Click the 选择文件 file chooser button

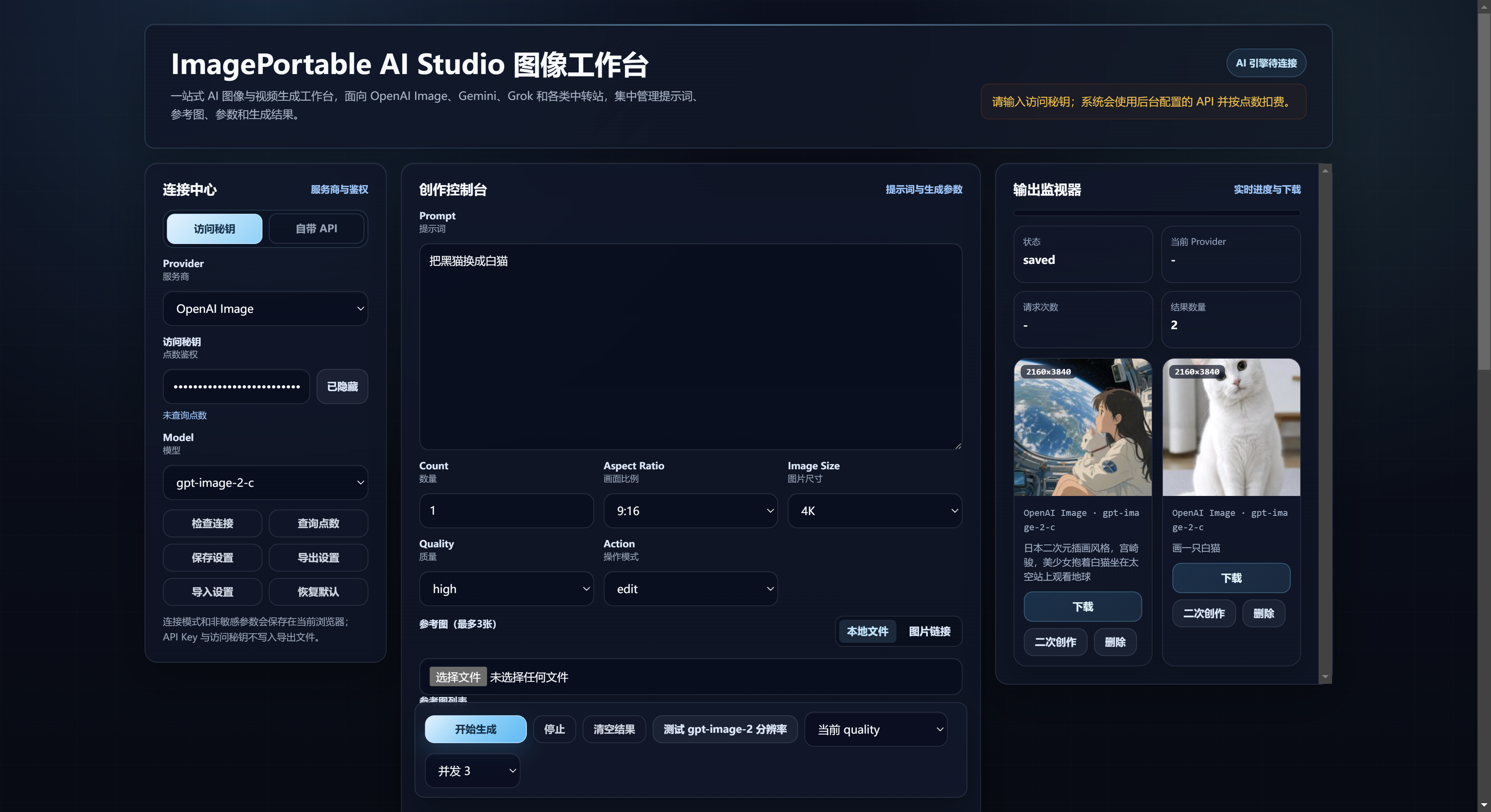tap(458, 677)
